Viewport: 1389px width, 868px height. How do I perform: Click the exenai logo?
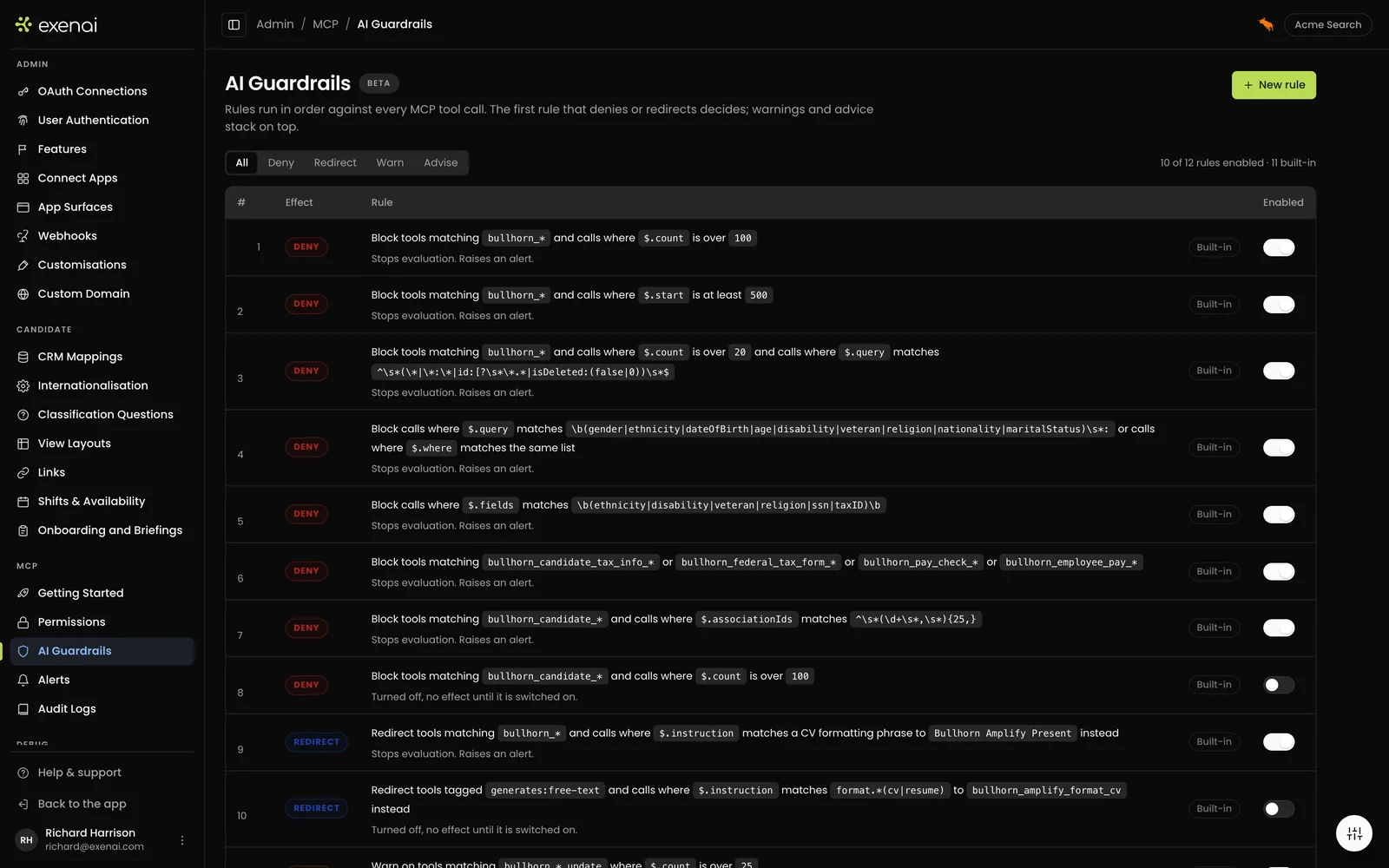[x=56, y=25]
